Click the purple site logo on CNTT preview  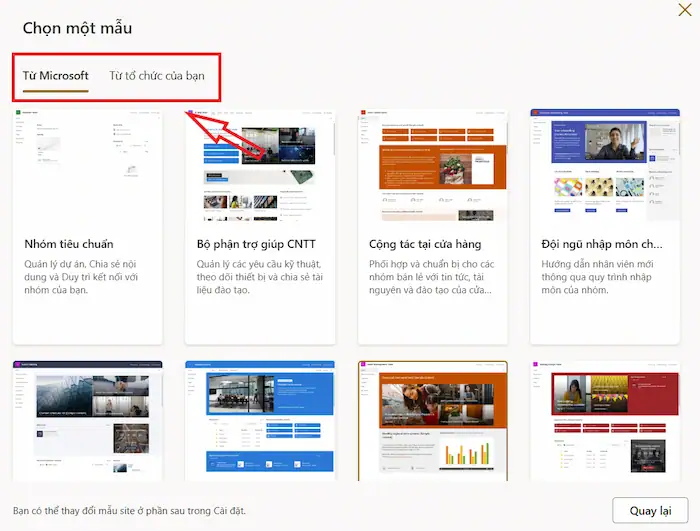pos(191,113)
